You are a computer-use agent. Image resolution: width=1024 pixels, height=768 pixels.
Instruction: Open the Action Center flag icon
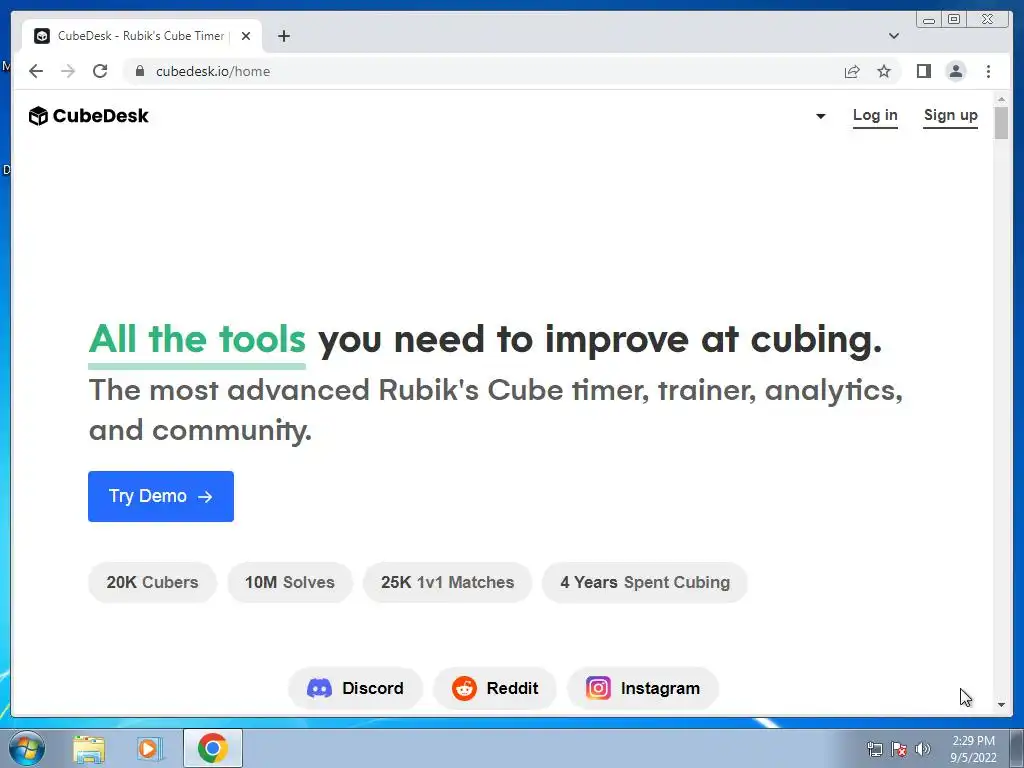point(899,749)
